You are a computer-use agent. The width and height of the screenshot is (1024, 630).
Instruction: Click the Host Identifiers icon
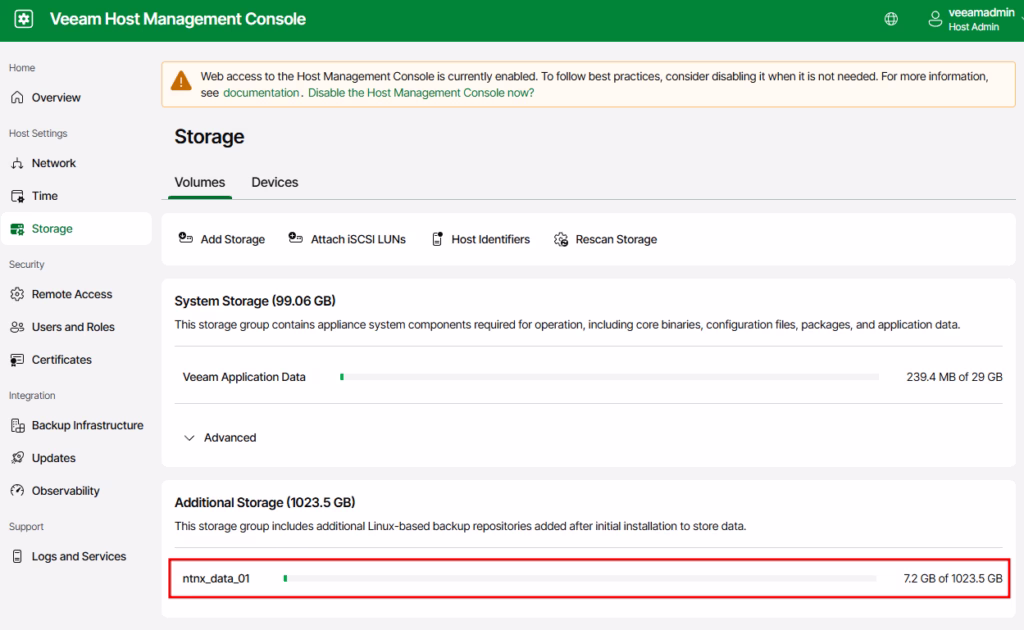(438, 239)
